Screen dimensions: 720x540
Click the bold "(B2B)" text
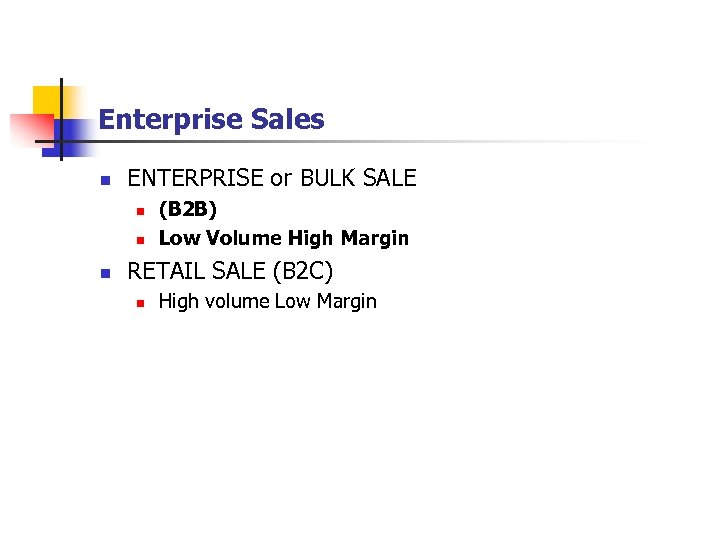tap(187, 210)
